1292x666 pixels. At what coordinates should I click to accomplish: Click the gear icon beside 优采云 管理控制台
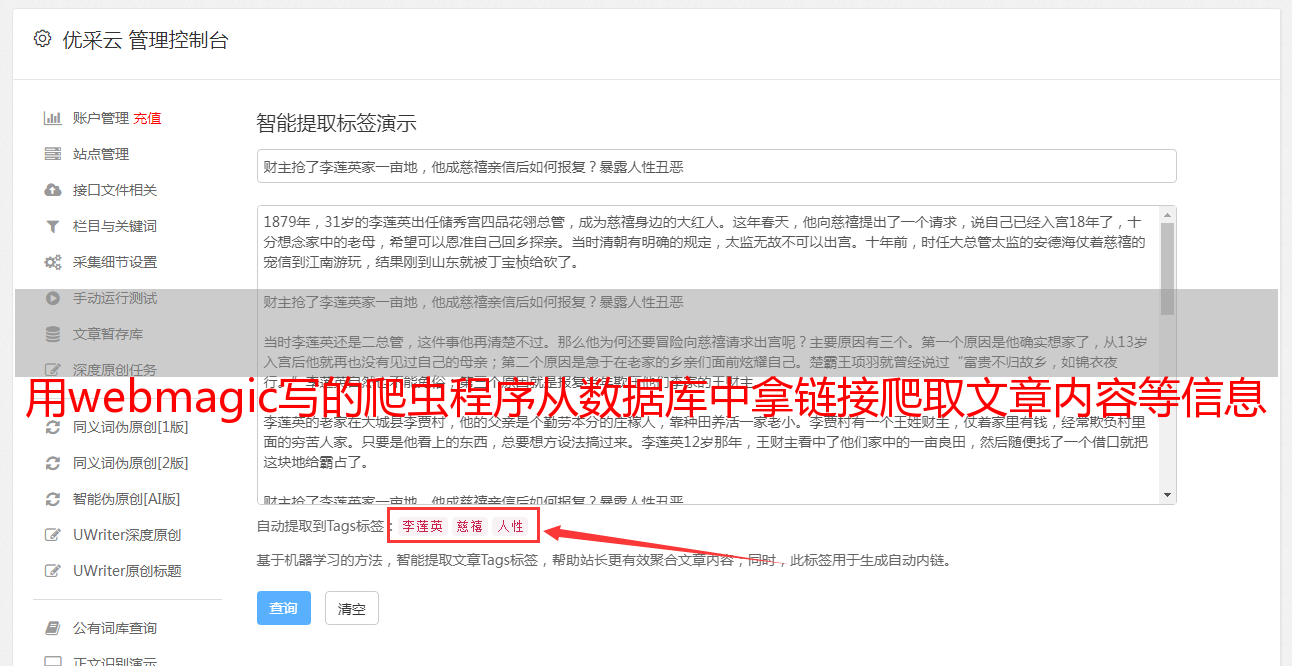pos(42,39)
